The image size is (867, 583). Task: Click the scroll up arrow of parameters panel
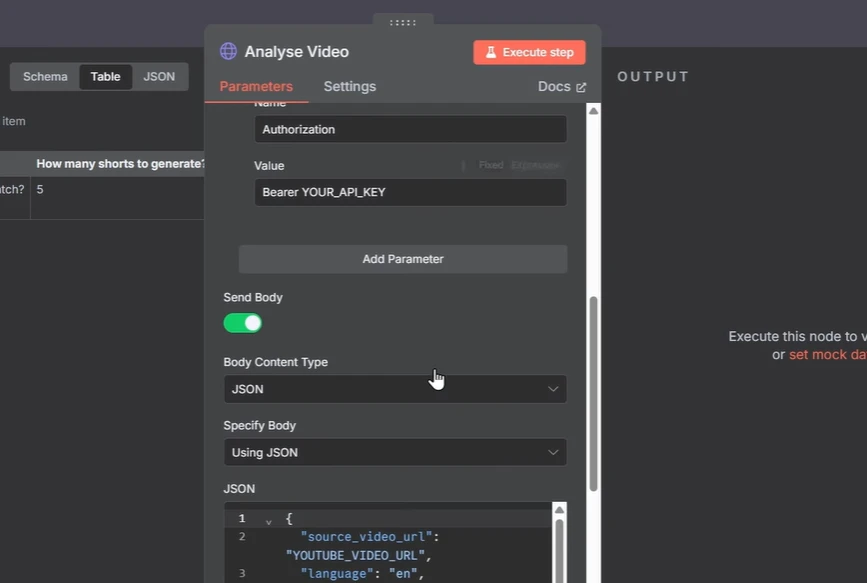(x=593, y=111)
